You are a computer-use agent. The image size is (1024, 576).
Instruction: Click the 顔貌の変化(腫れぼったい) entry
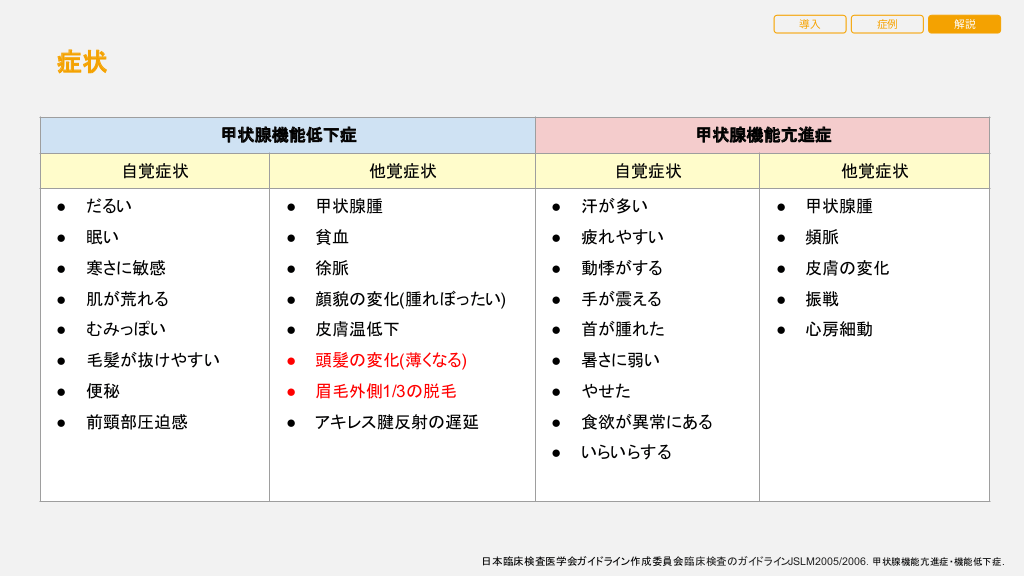410,299
